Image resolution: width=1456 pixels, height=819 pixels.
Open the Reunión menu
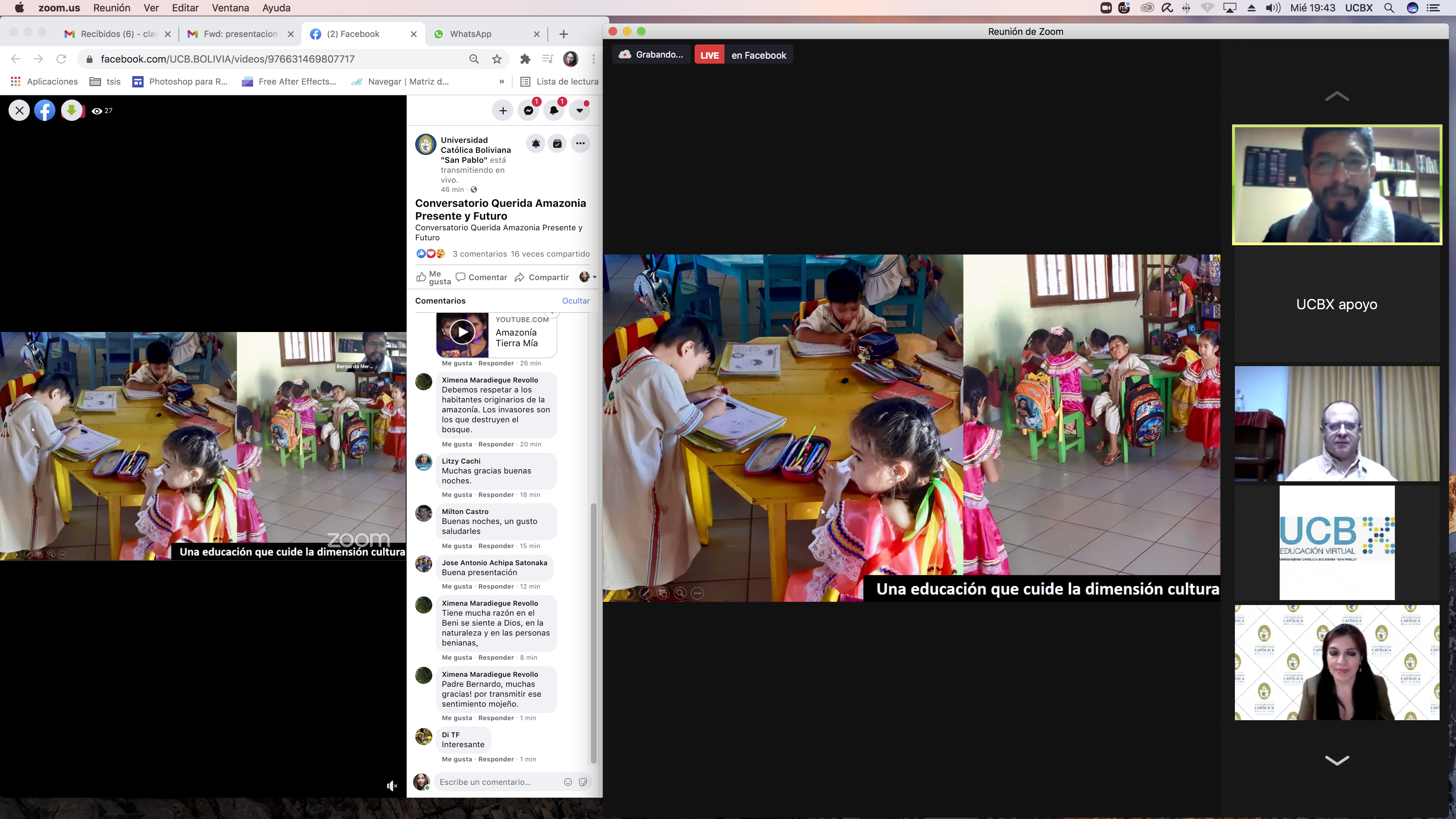pyautogui.click(x=111, y=8)
